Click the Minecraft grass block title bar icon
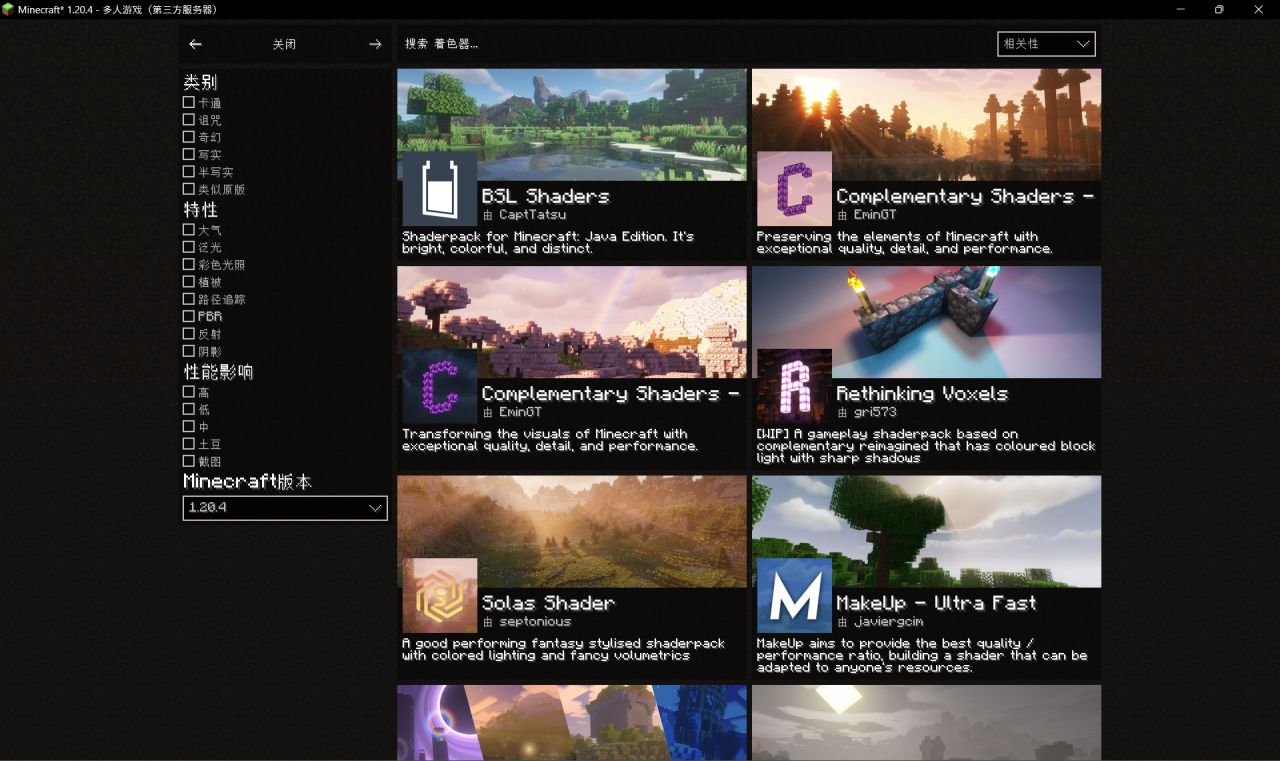The width and height of the screenshot is (1280, 761). click(8, 9)
